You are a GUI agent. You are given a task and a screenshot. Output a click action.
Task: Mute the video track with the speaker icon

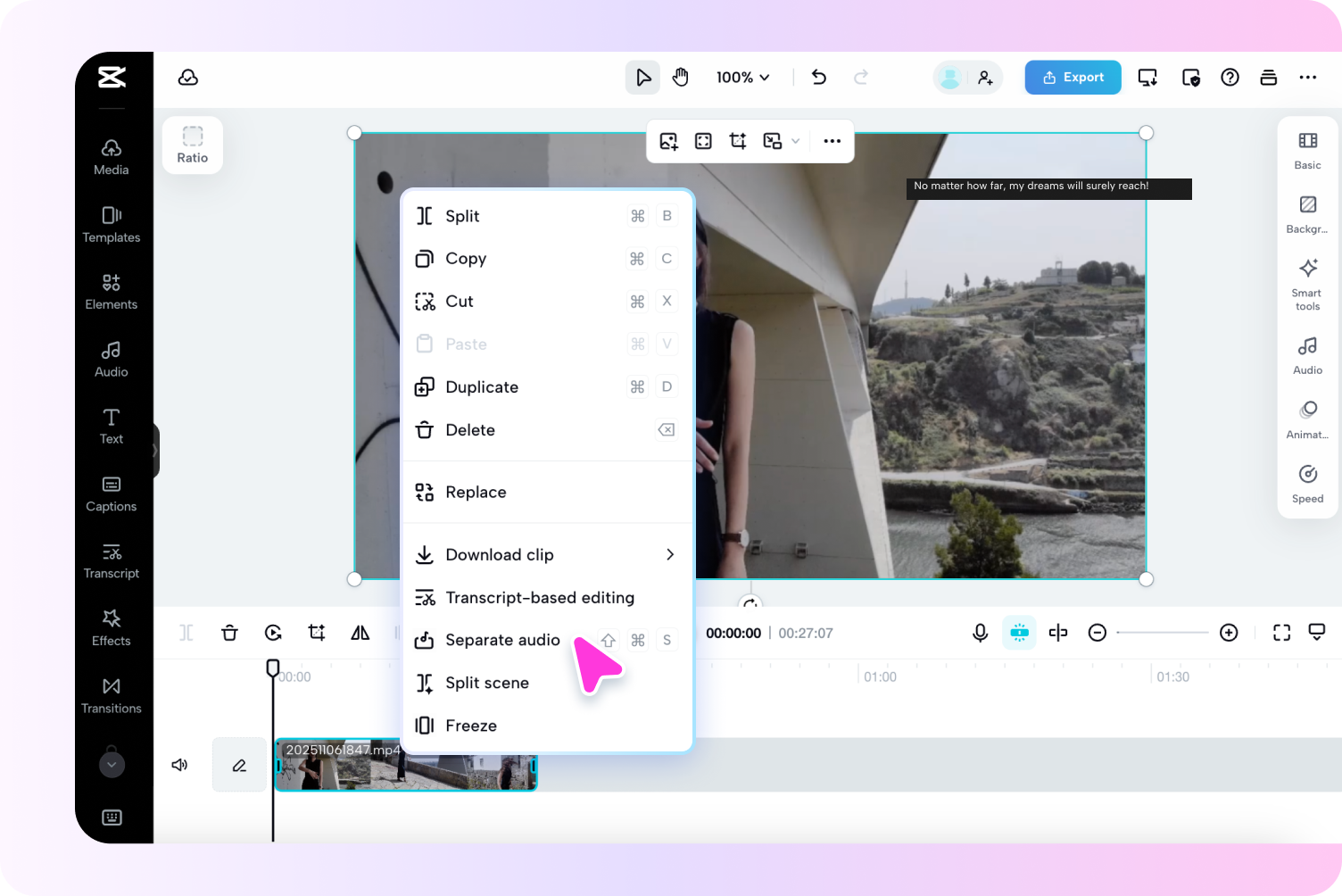[x=179, y=765]
